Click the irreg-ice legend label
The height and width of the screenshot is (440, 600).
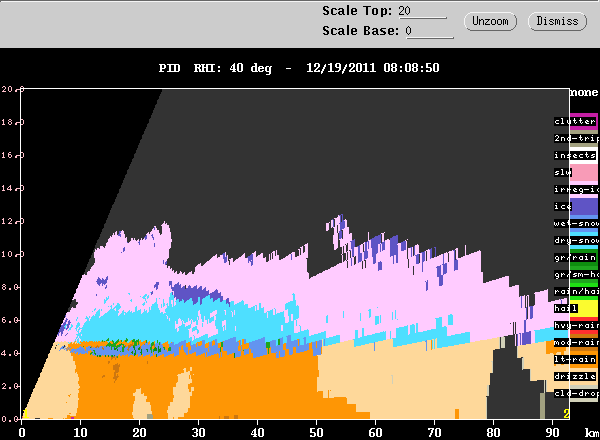[x=576, y=189]
